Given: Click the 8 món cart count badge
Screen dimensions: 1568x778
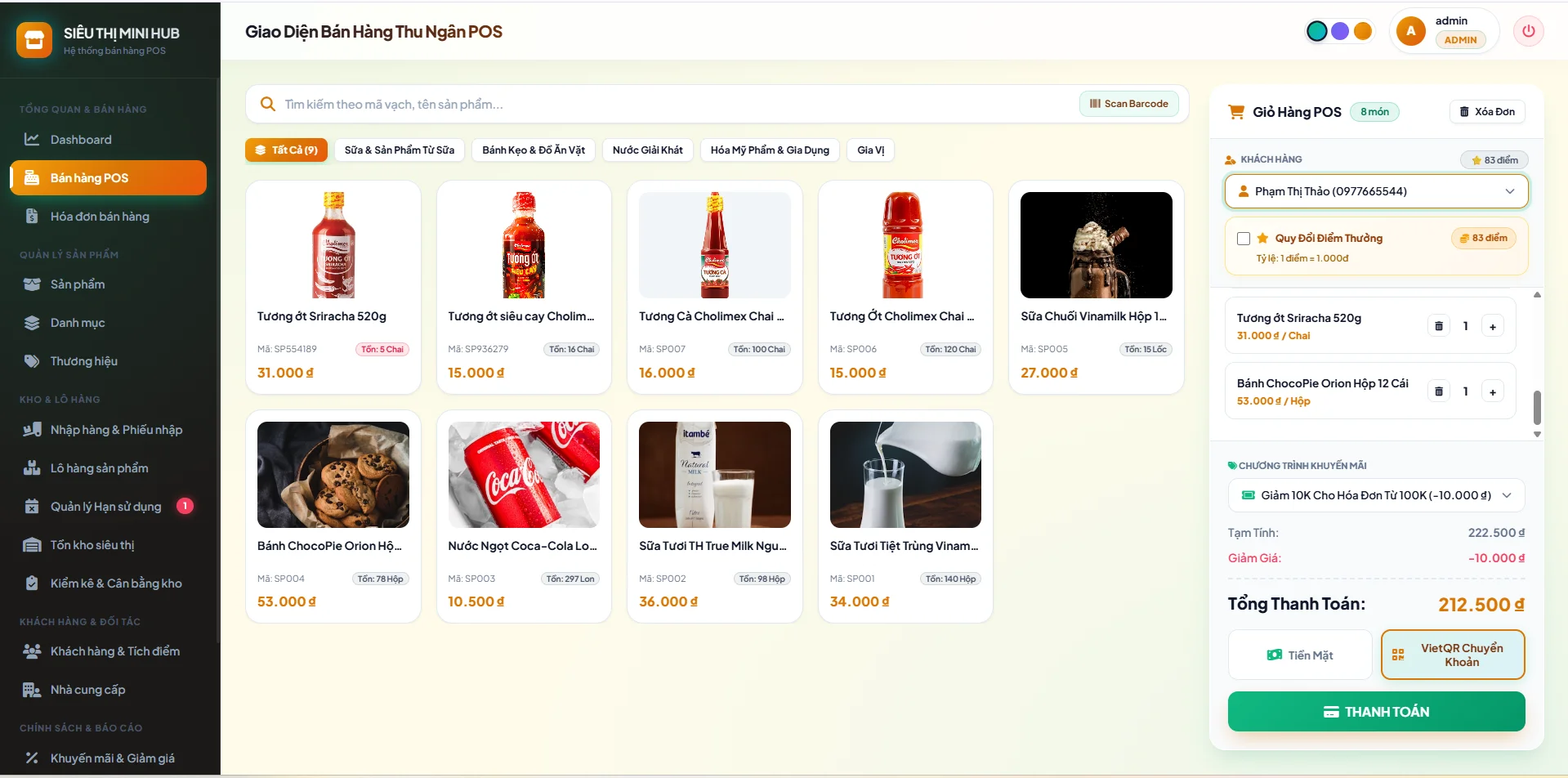Looking at the screenshot, I should click(1374, 112).
